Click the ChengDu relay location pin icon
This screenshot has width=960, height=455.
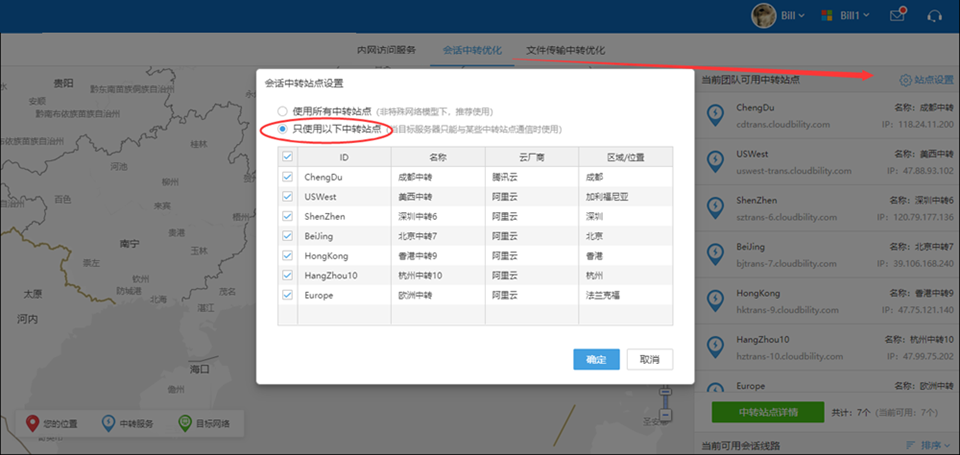[x=716, y=117]
